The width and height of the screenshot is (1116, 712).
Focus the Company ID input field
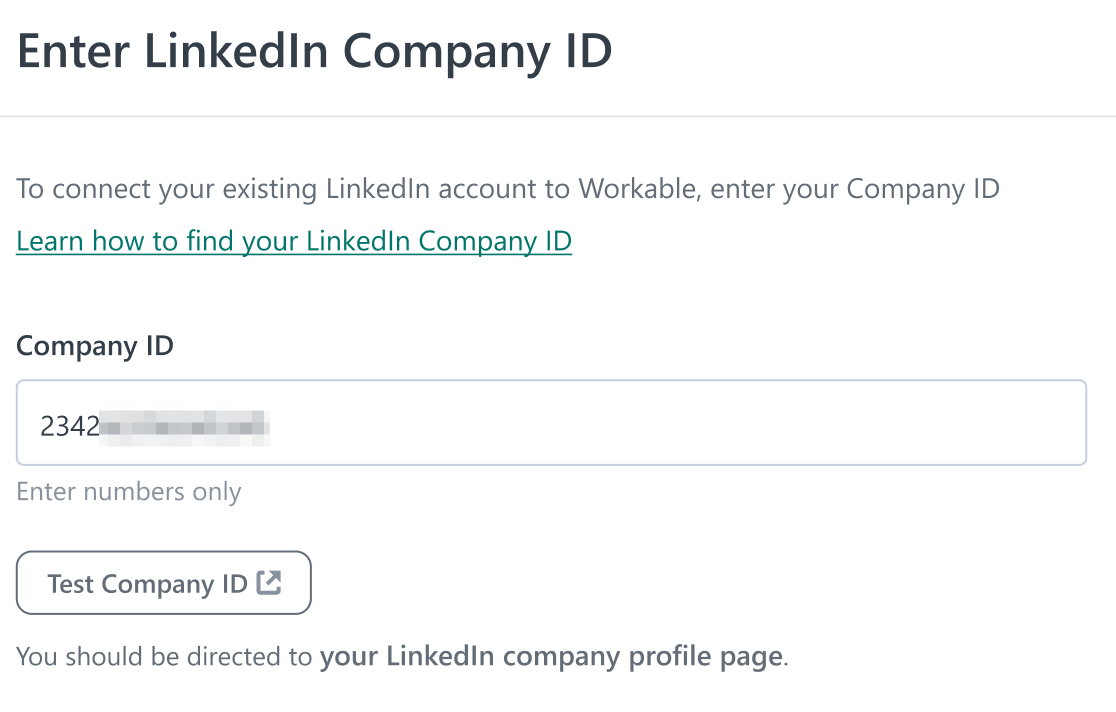(x=551, y=423)
